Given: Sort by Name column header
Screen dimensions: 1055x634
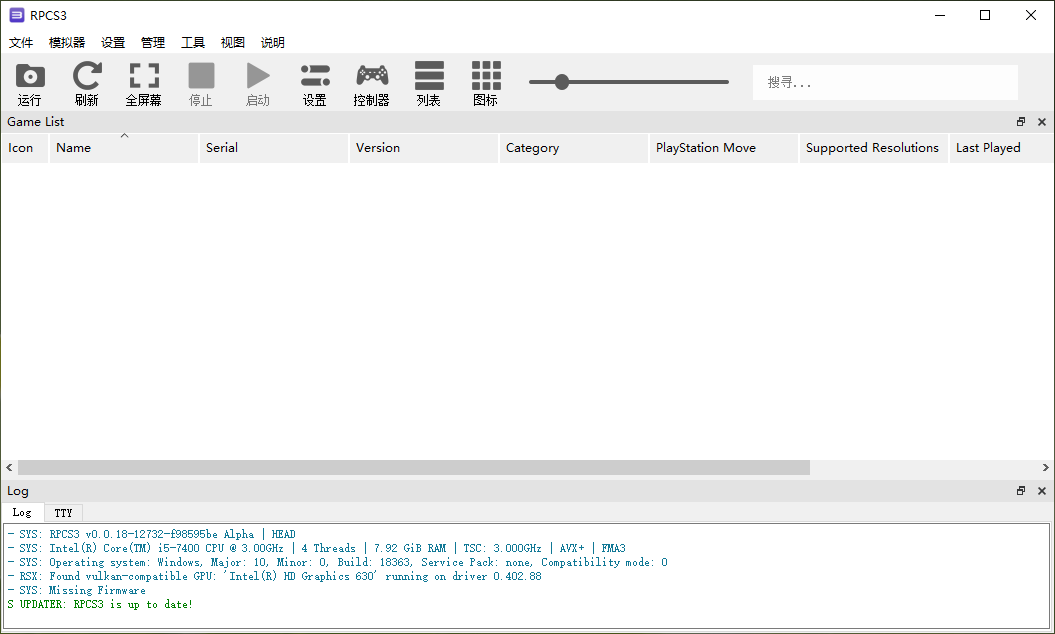Looking at the screenshot, I should click(x=124, y=148).
